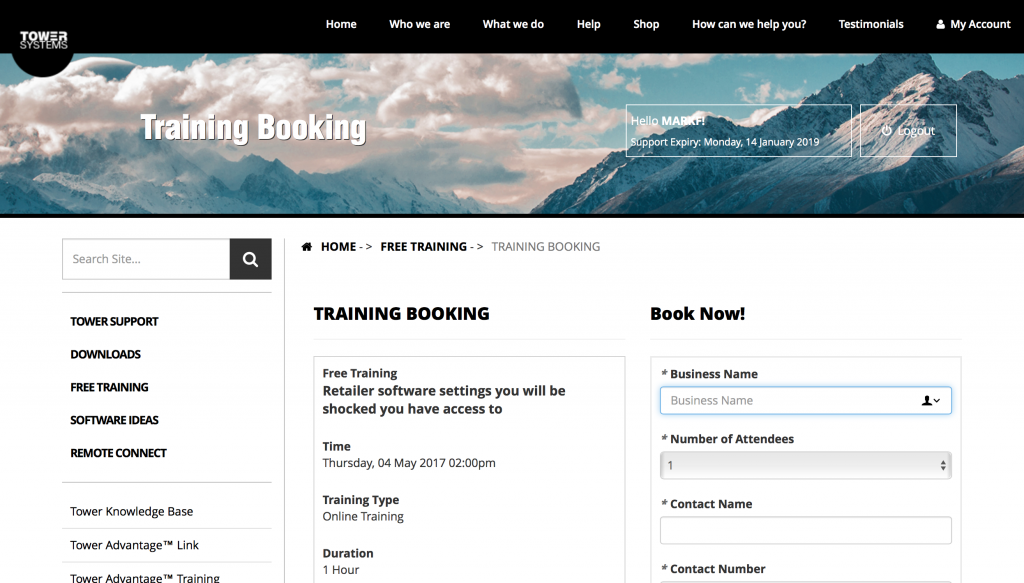Open Tower Advantage™ Link item
The width and height of the screenshot is (1024, 583).
134,545
